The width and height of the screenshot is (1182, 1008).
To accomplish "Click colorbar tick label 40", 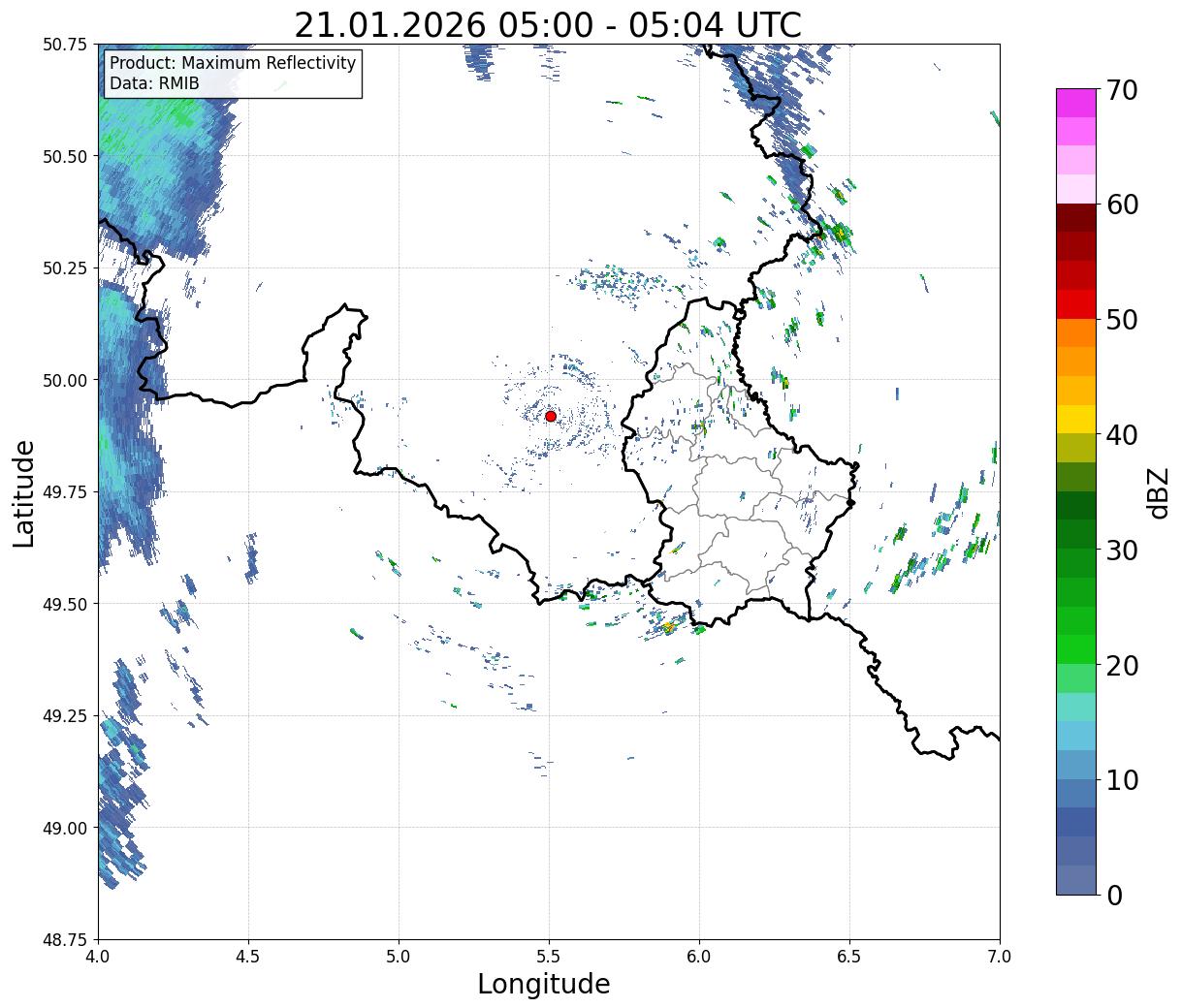I will pyautogui.click(x=1121, y=434).
